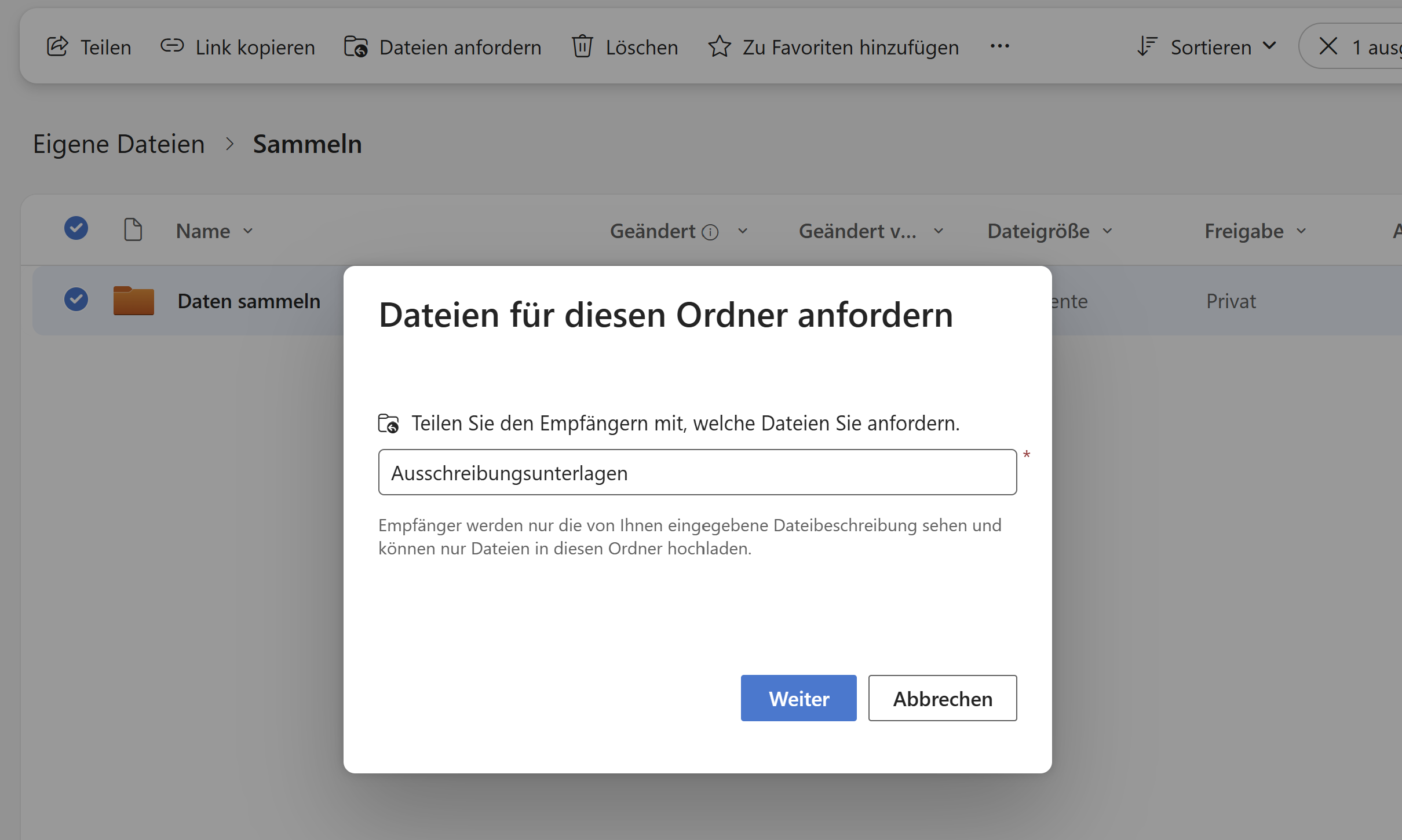Image resolution: width=1402 pixels, height=840 pixels.
Task: Cancel the dialog with Abbrechen
Action: [942, 698]
